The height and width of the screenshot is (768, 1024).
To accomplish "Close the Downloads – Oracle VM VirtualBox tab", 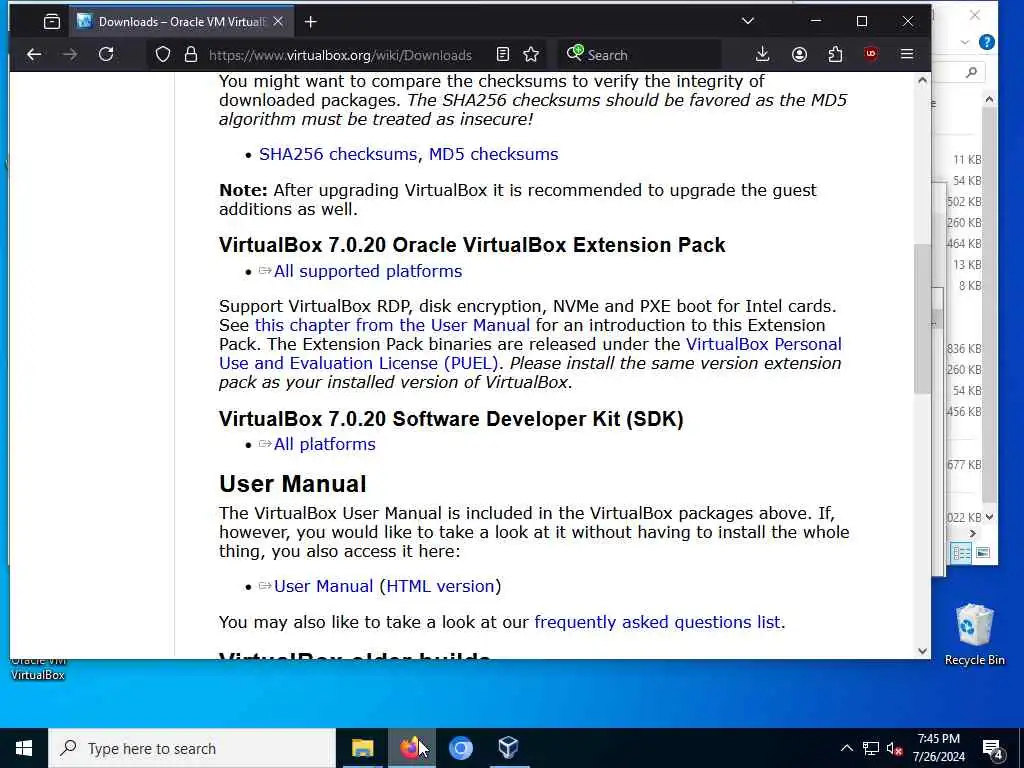I will pos(278,22).
